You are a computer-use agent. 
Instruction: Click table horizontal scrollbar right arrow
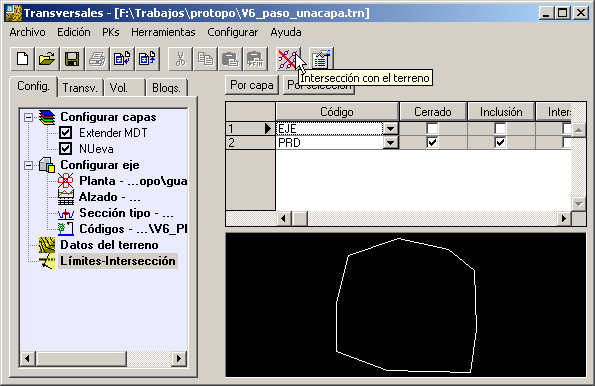pyautogui.click(x=564, y=218)
